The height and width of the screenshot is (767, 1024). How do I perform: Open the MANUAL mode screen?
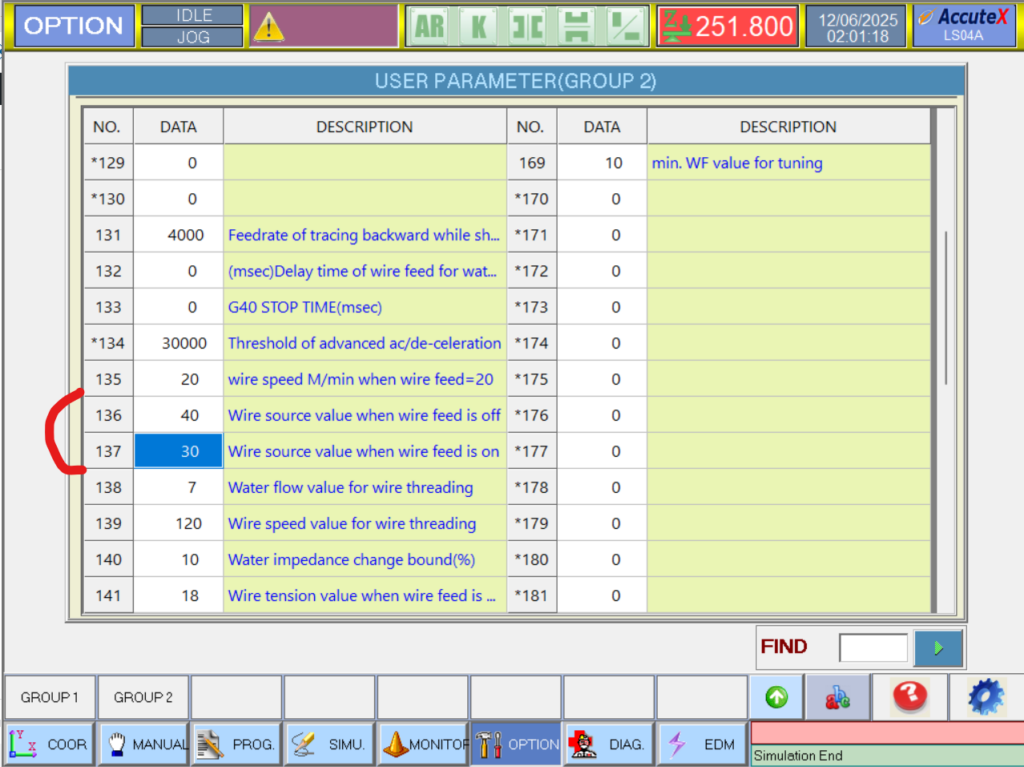(143, 744)
